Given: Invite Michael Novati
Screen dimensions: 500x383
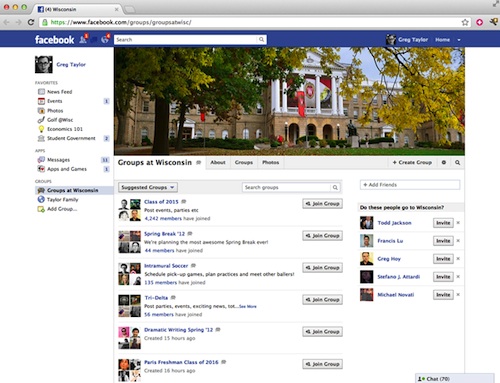Looking at the screenshot, I should pos(443,295).
